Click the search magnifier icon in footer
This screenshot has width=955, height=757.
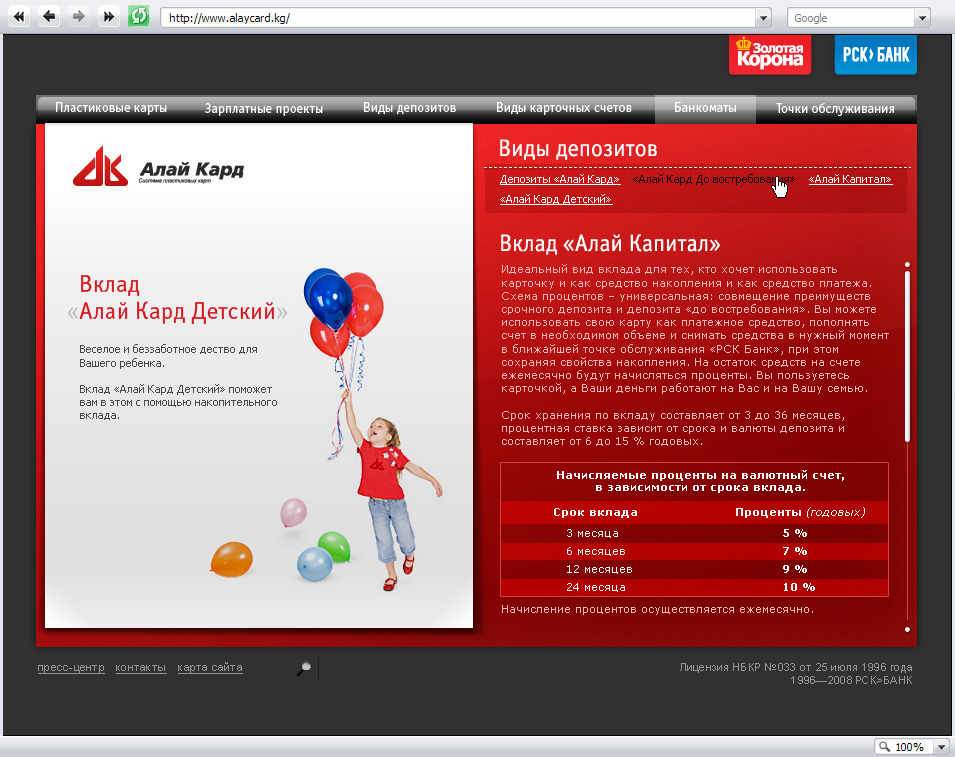click(x=304, y=668)
